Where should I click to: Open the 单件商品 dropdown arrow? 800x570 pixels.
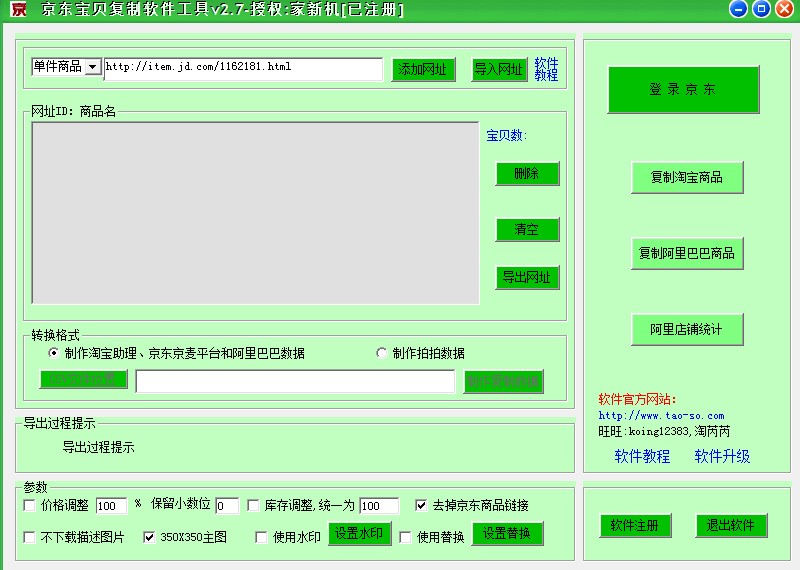[x=93, y=67]
